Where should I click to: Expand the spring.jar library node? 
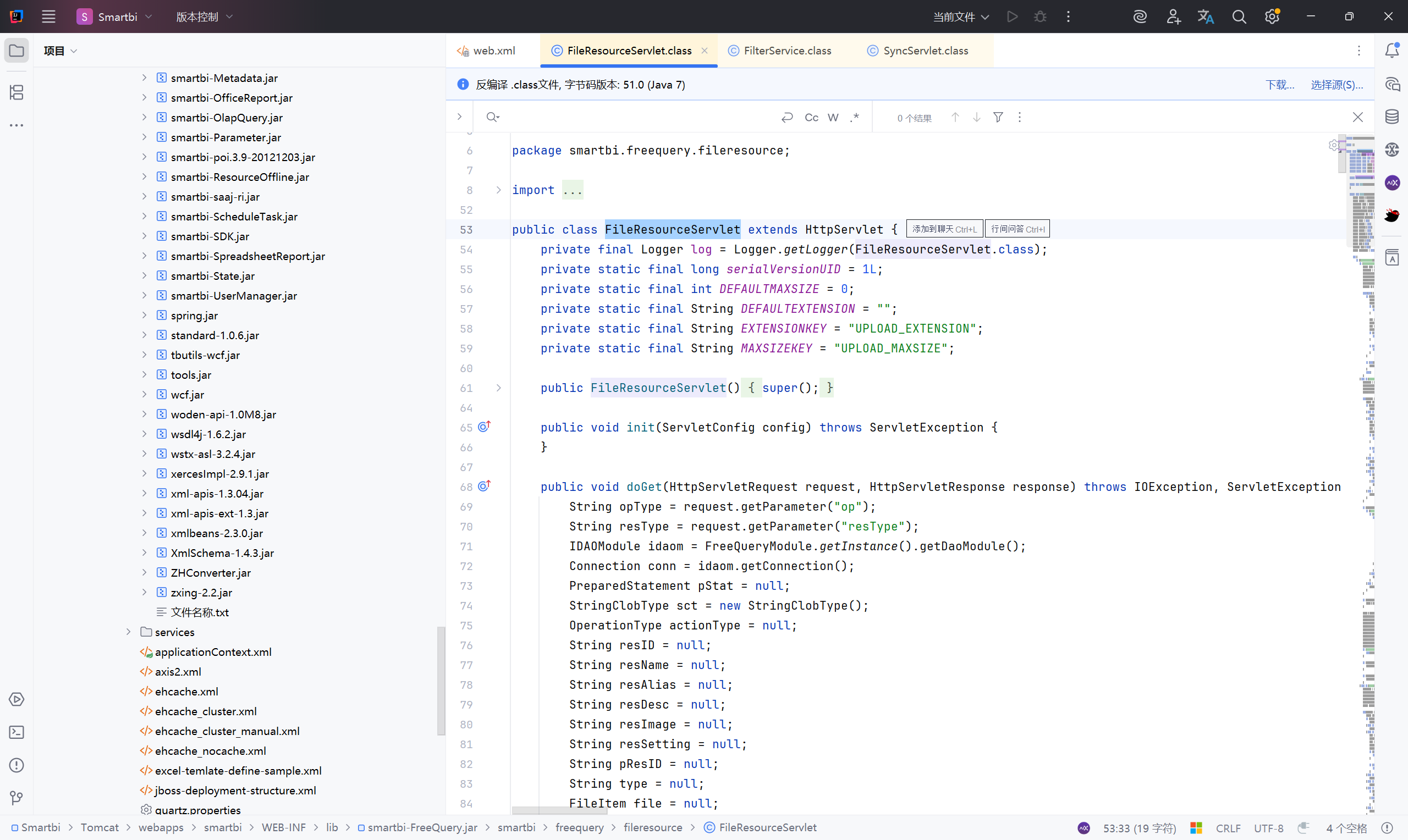click(144, 316)
